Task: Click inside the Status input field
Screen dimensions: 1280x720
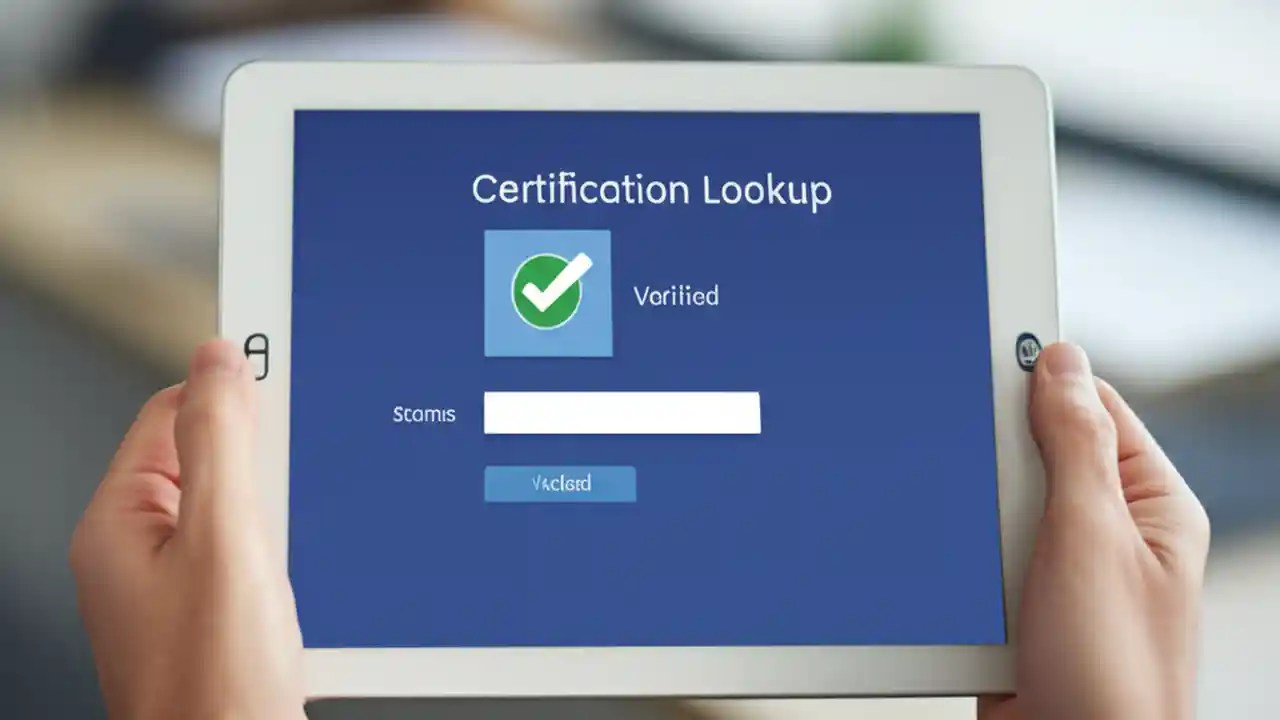Action: (622, 412)
